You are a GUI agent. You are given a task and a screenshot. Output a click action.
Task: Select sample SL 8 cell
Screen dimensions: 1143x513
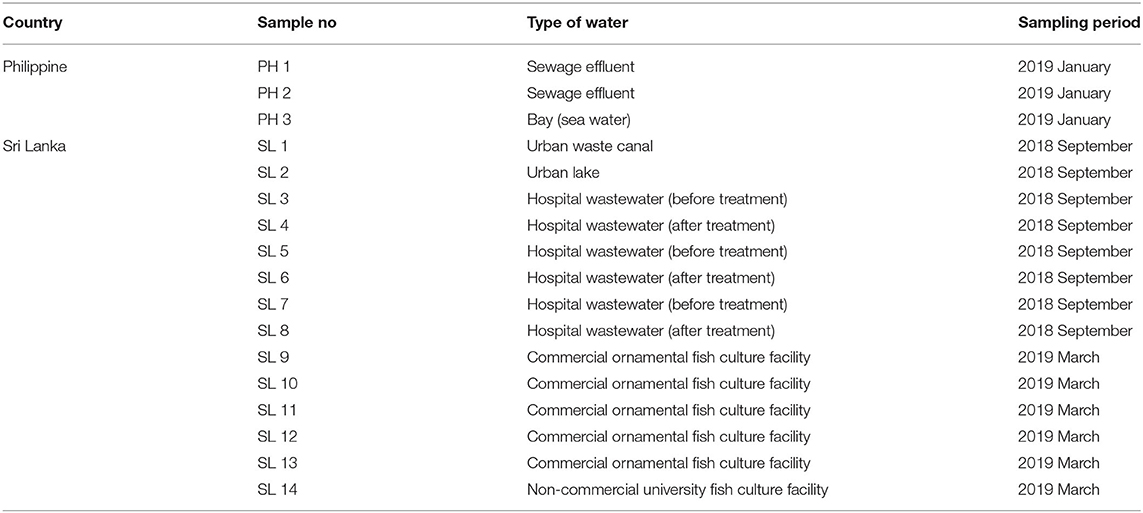click(x=273, y=331)
